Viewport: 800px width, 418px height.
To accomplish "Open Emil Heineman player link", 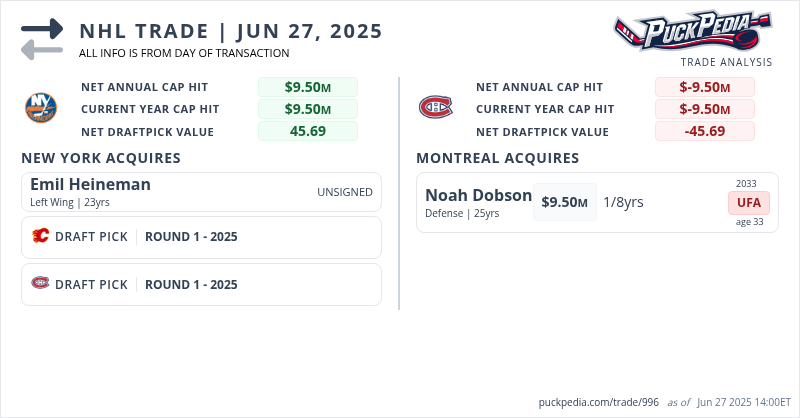I will pos(90,184).
